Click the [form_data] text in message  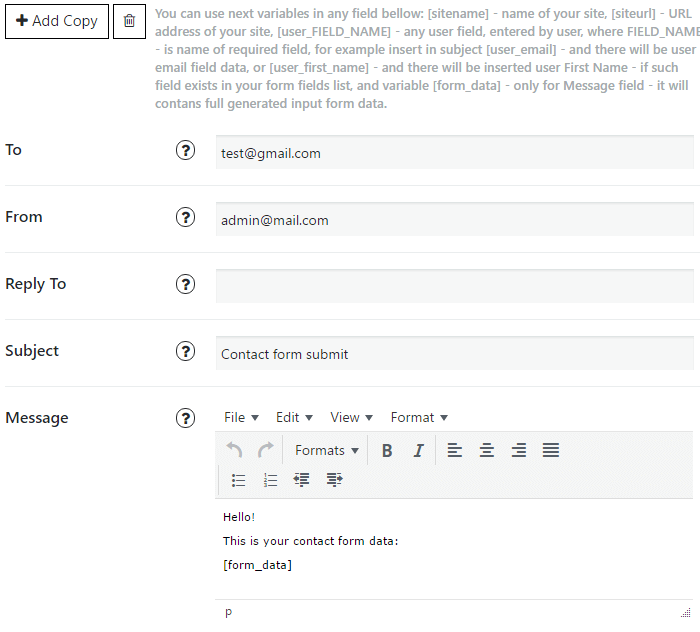tap(257, 565)
